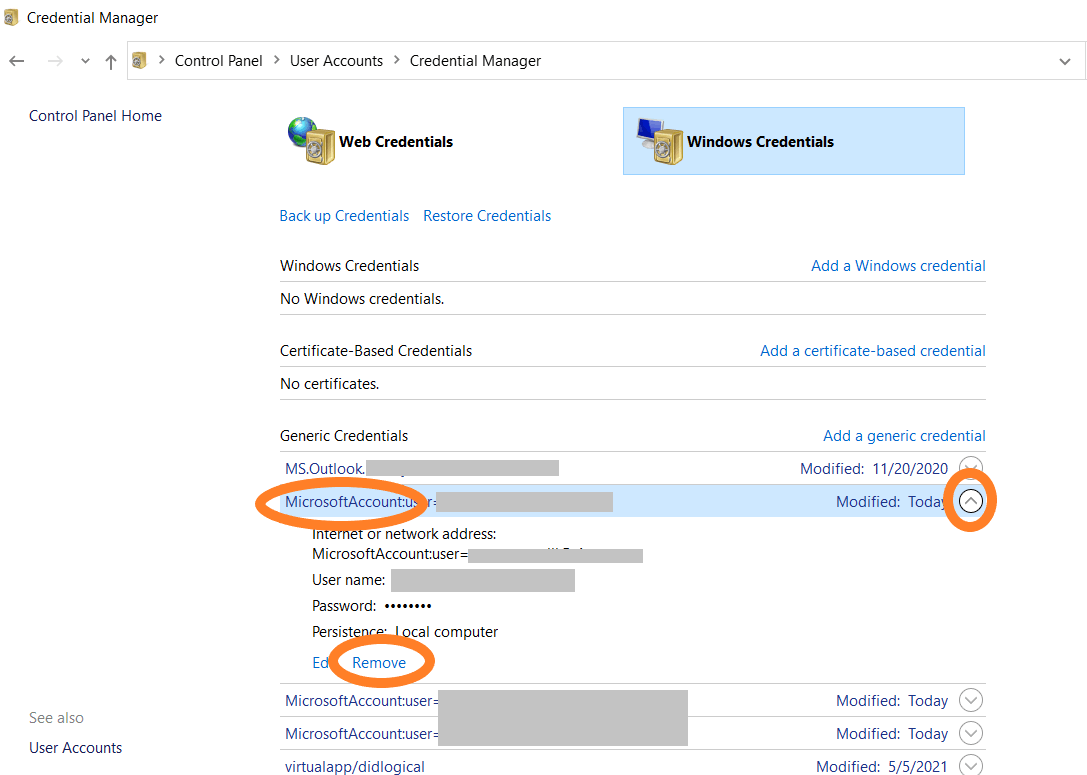
Task: Open the virtualapp/didlogical credential entry
Action: (355, 767)
